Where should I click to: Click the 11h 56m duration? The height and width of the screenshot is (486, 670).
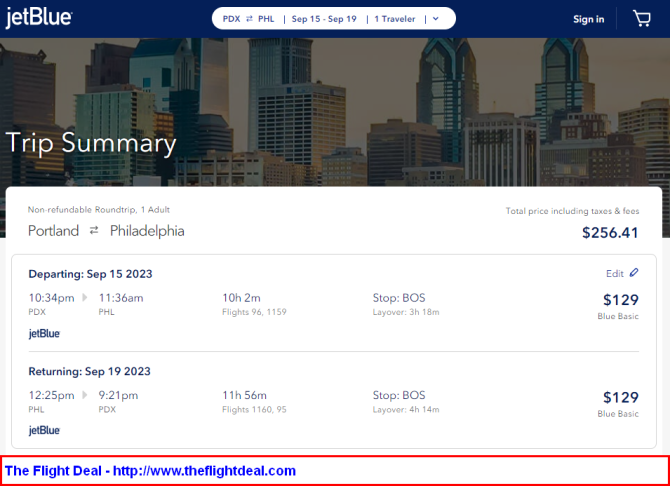tap(244, 395)
